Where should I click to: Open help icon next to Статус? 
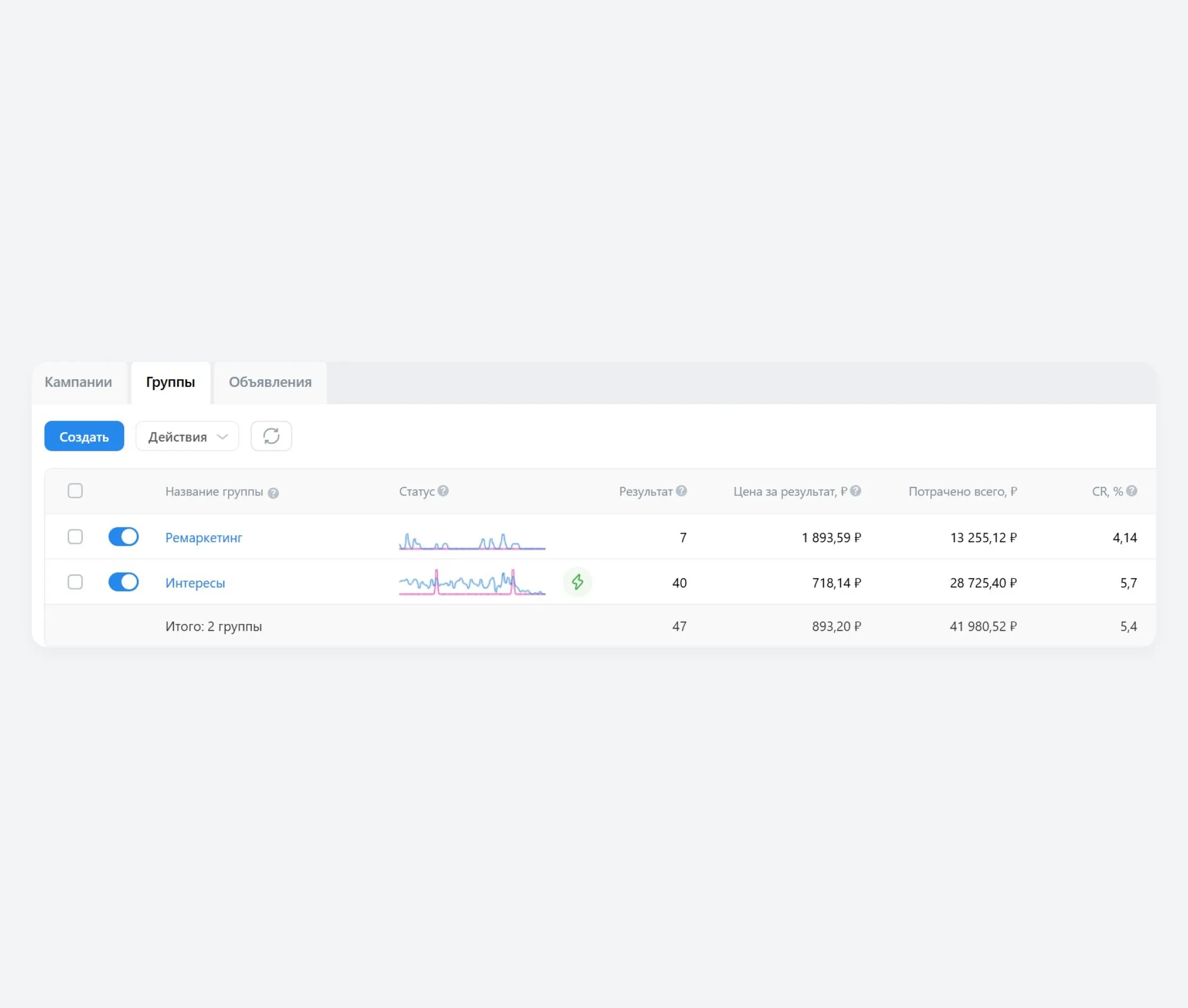443,490
